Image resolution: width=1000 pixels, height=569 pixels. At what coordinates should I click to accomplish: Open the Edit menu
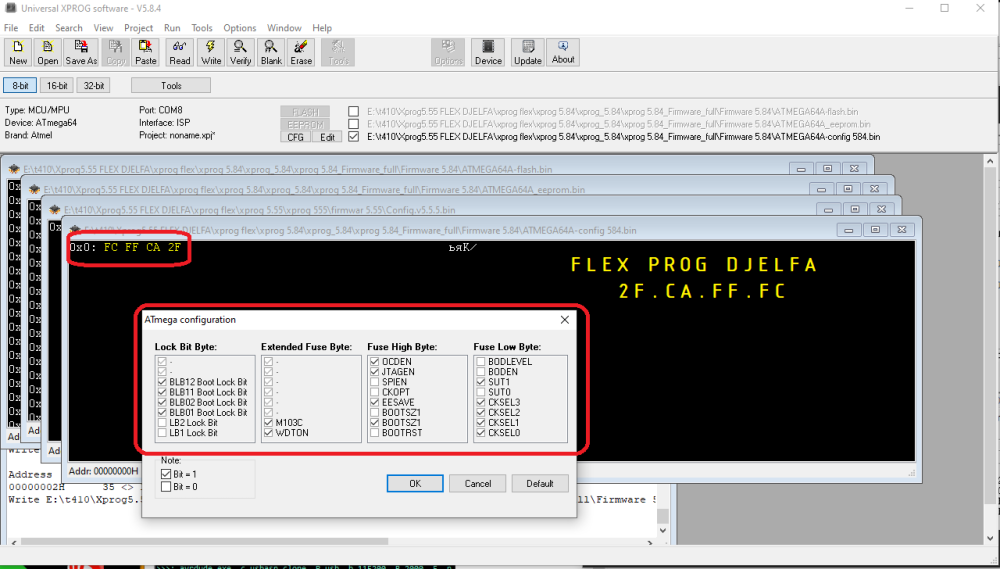click(x=36, y=28)
